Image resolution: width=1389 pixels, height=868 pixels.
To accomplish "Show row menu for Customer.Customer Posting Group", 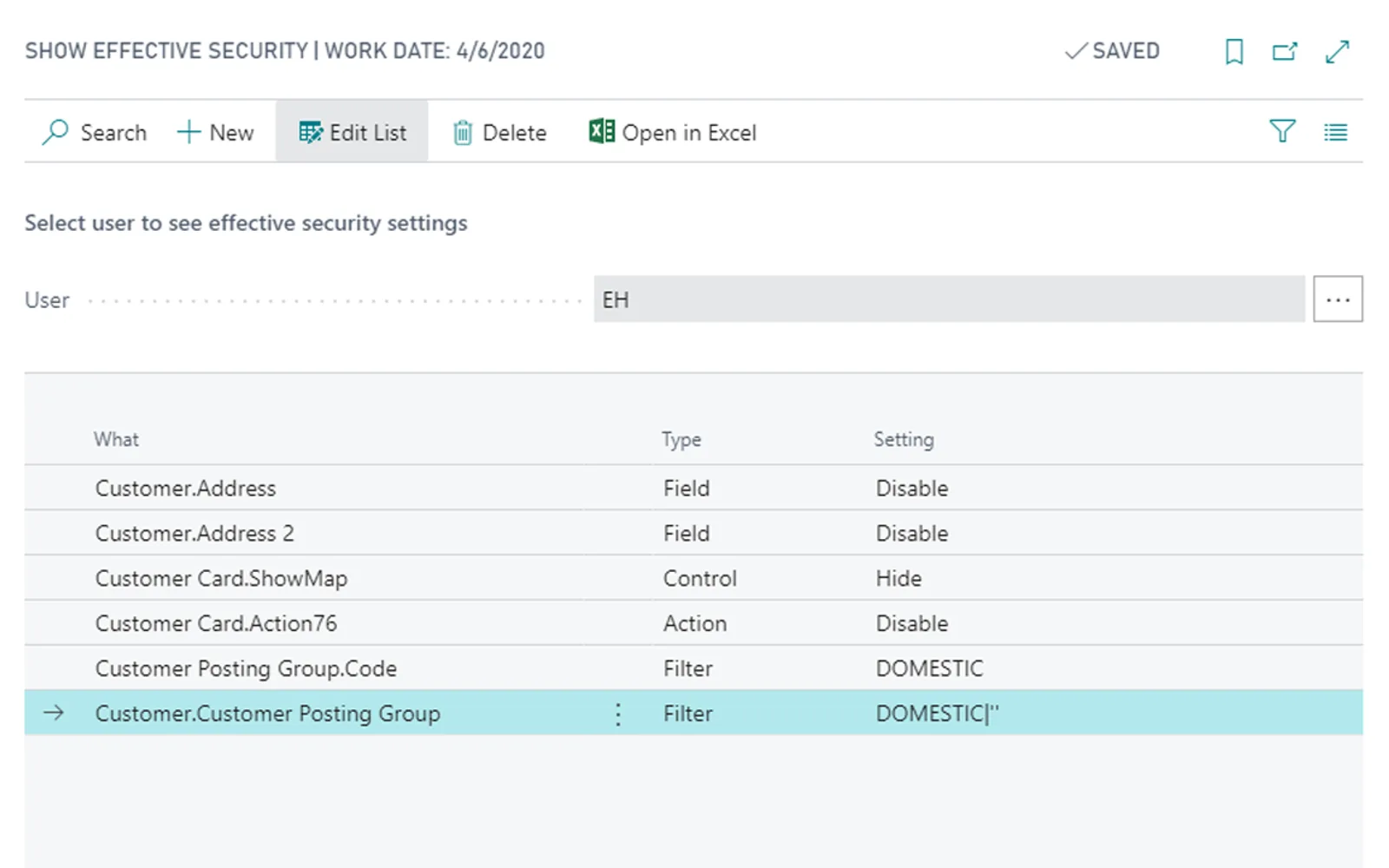I will (618, 713).
